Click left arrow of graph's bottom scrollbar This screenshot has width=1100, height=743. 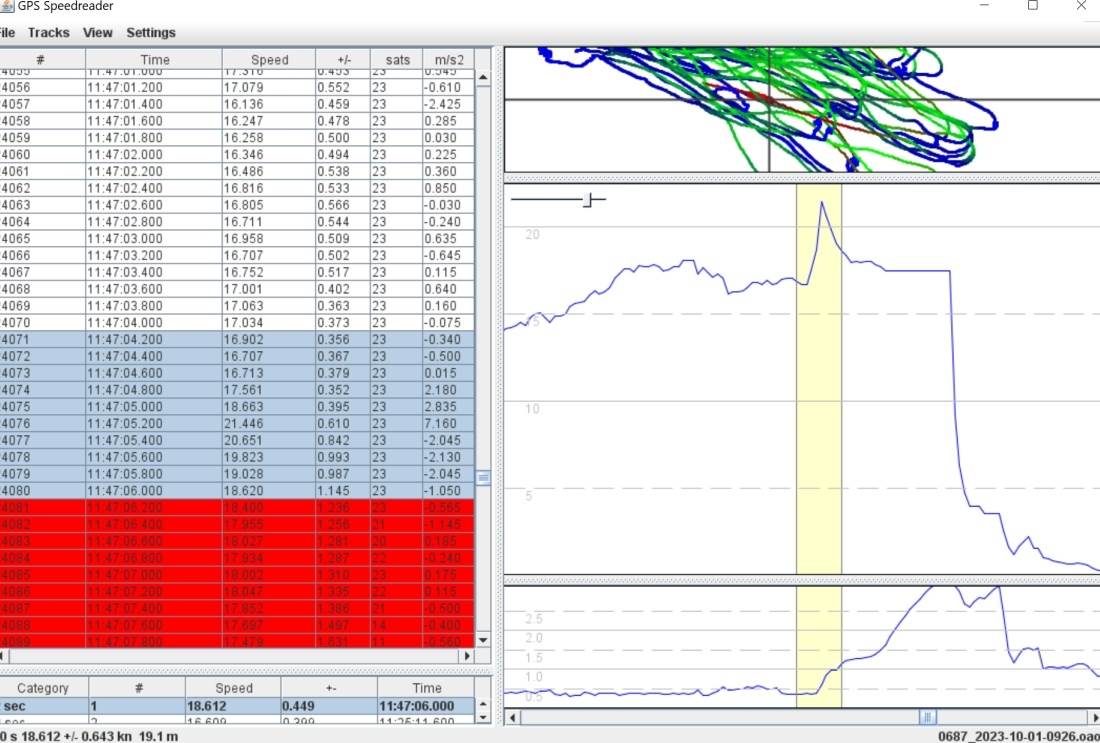(x=513, y=717)
